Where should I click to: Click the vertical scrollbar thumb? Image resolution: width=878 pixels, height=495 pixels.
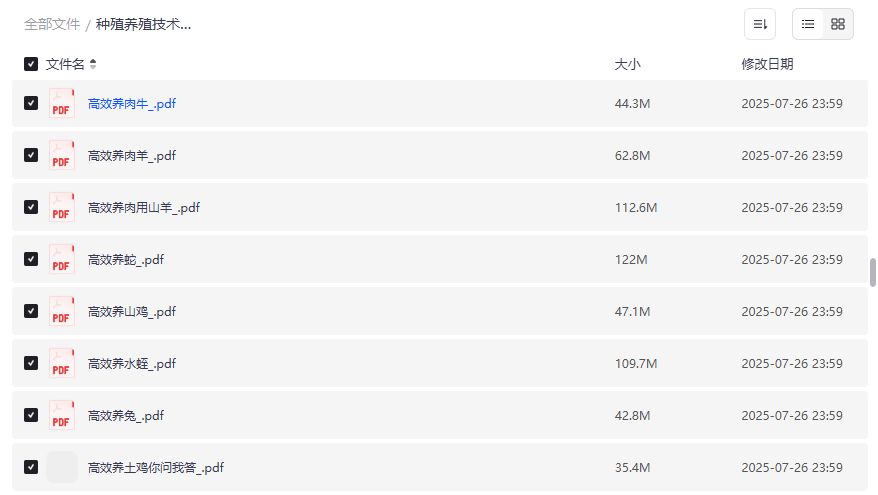click(x=872, y=272)
